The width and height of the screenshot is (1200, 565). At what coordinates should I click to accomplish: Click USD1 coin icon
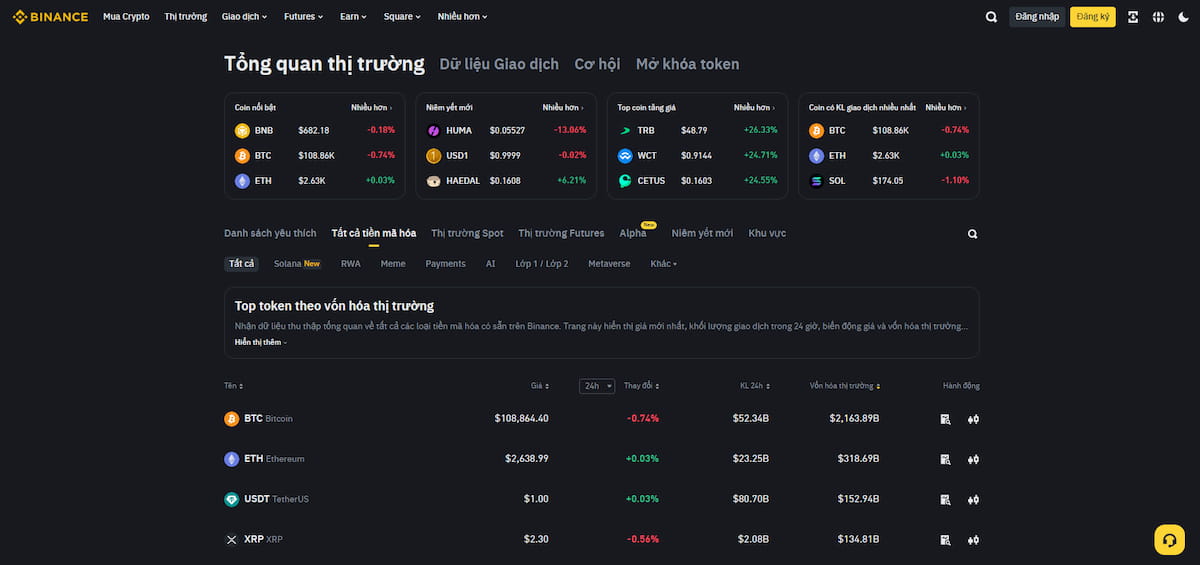[x=433, y=156]
